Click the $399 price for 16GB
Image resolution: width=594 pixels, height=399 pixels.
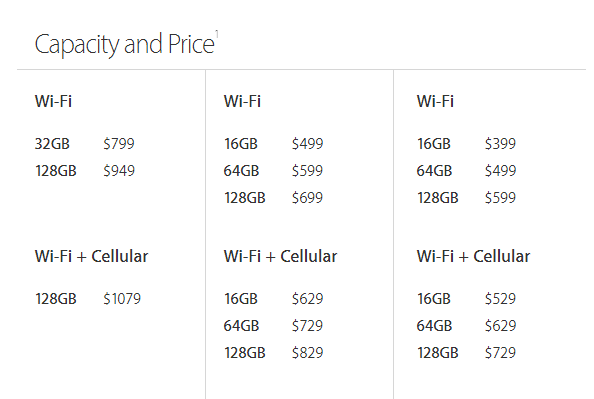pos(500,144)
